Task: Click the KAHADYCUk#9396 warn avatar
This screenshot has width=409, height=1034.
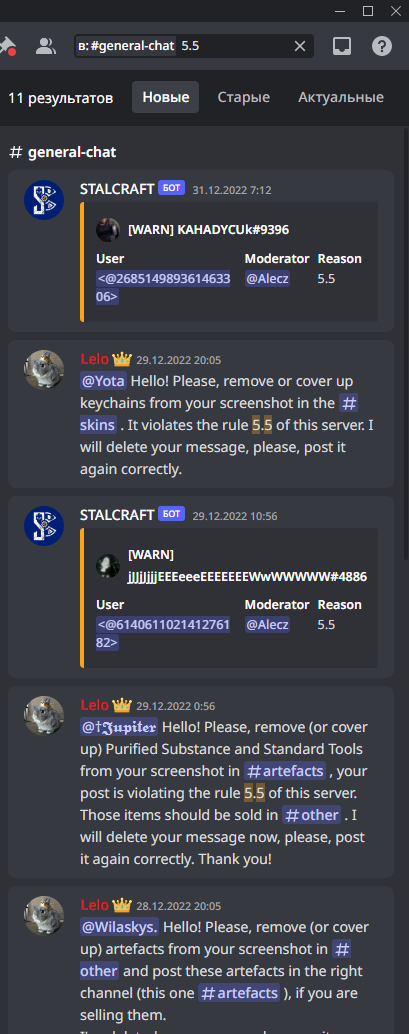Action: click(x=108, y=229)
